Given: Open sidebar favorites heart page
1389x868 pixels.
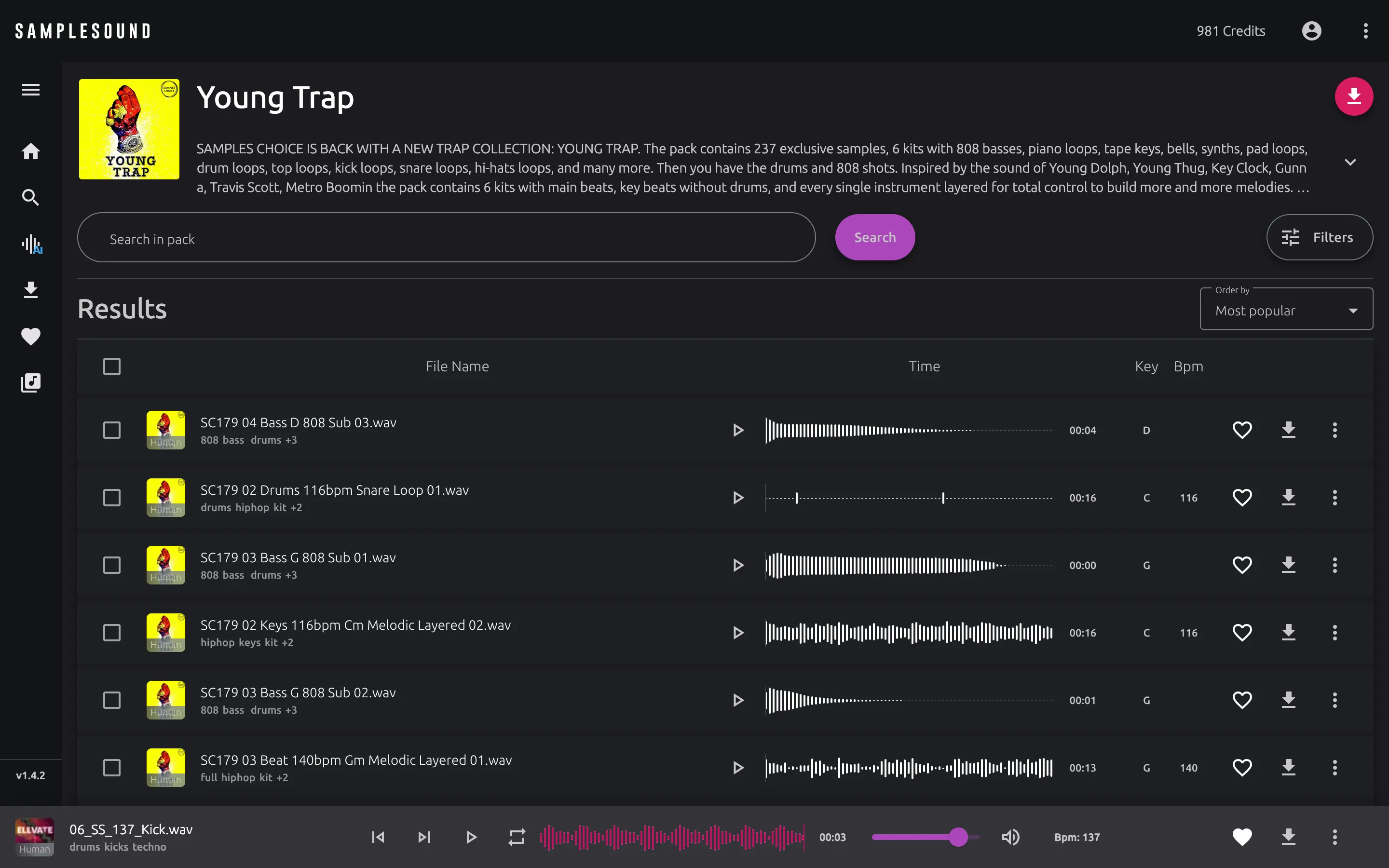Looking at the screenshot, I should tap(30, 336).
